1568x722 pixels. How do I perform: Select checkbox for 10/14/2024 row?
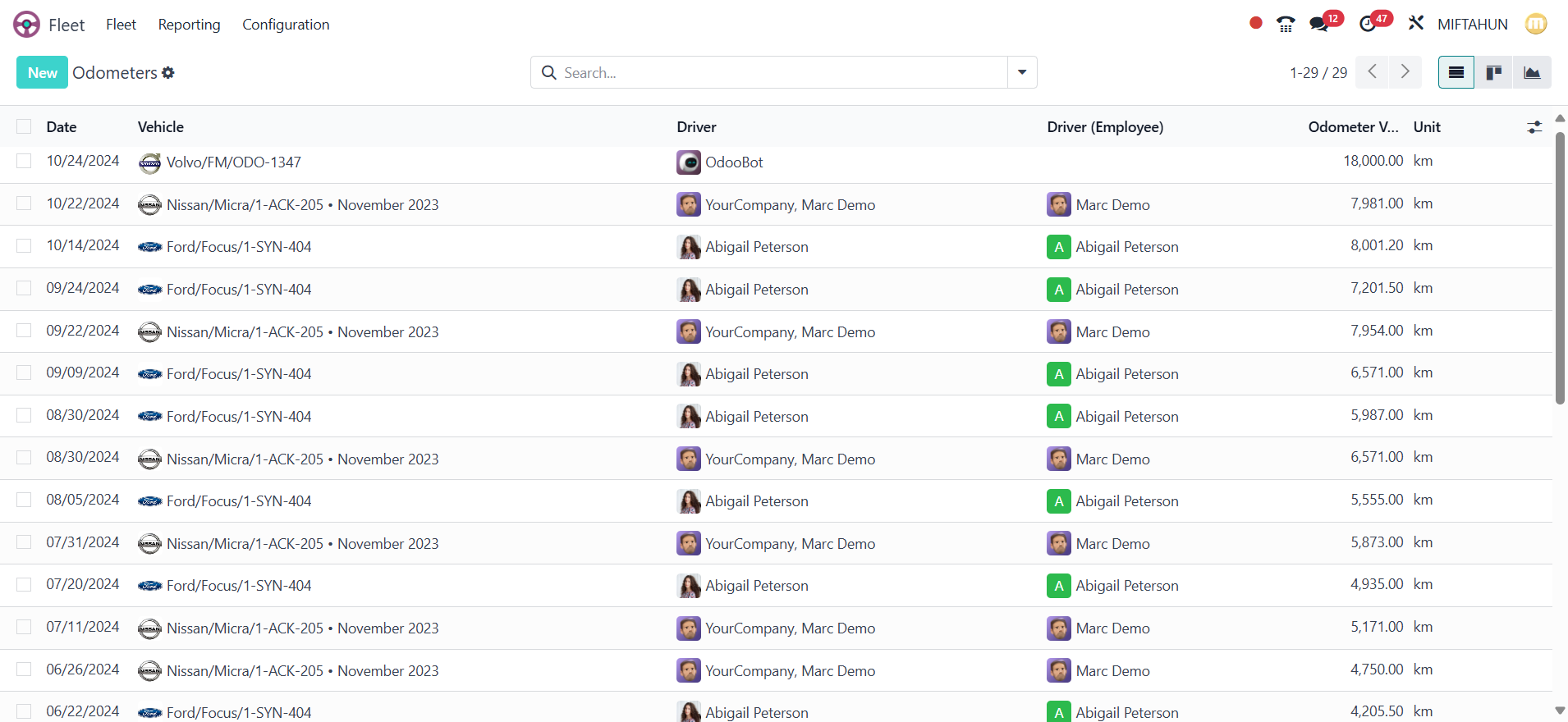(24, 245)
